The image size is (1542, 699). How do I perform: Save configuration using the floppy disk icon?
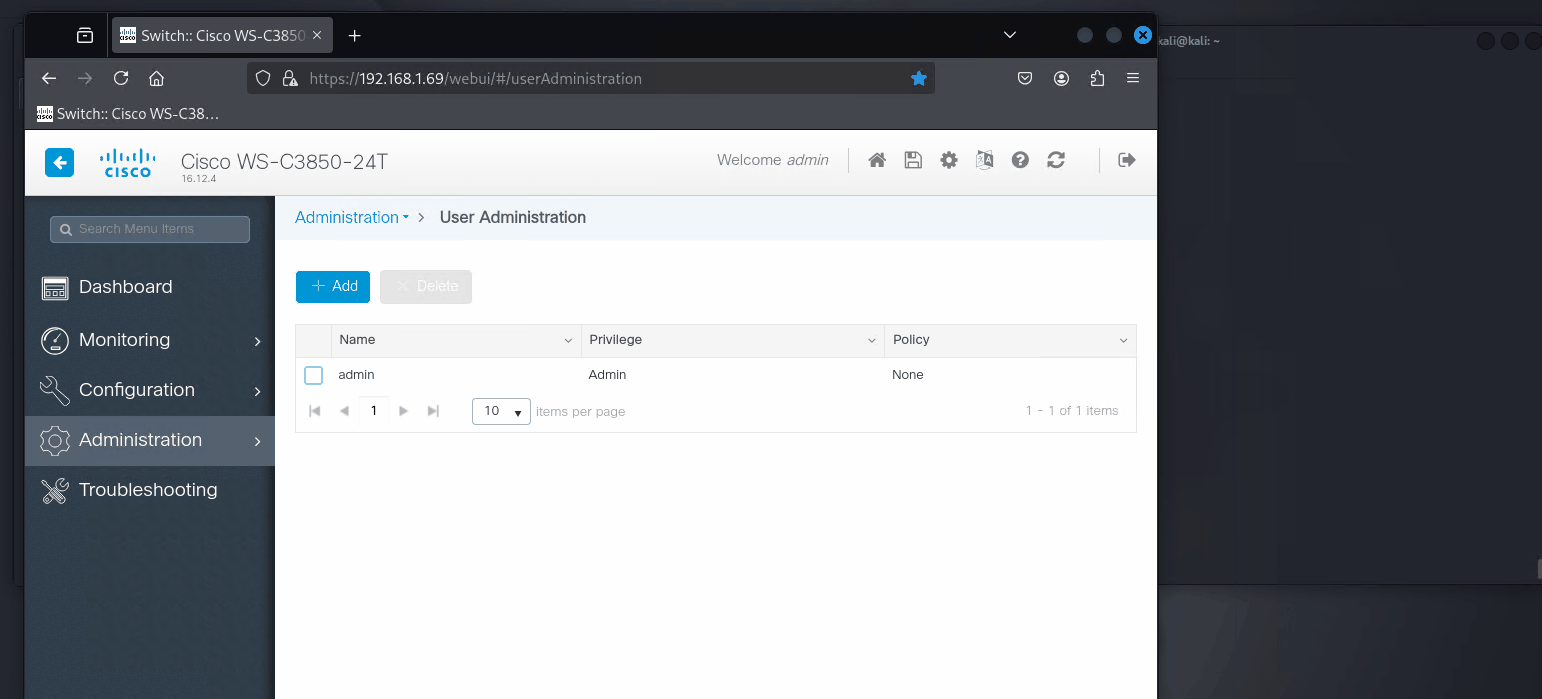coord(913,160)
